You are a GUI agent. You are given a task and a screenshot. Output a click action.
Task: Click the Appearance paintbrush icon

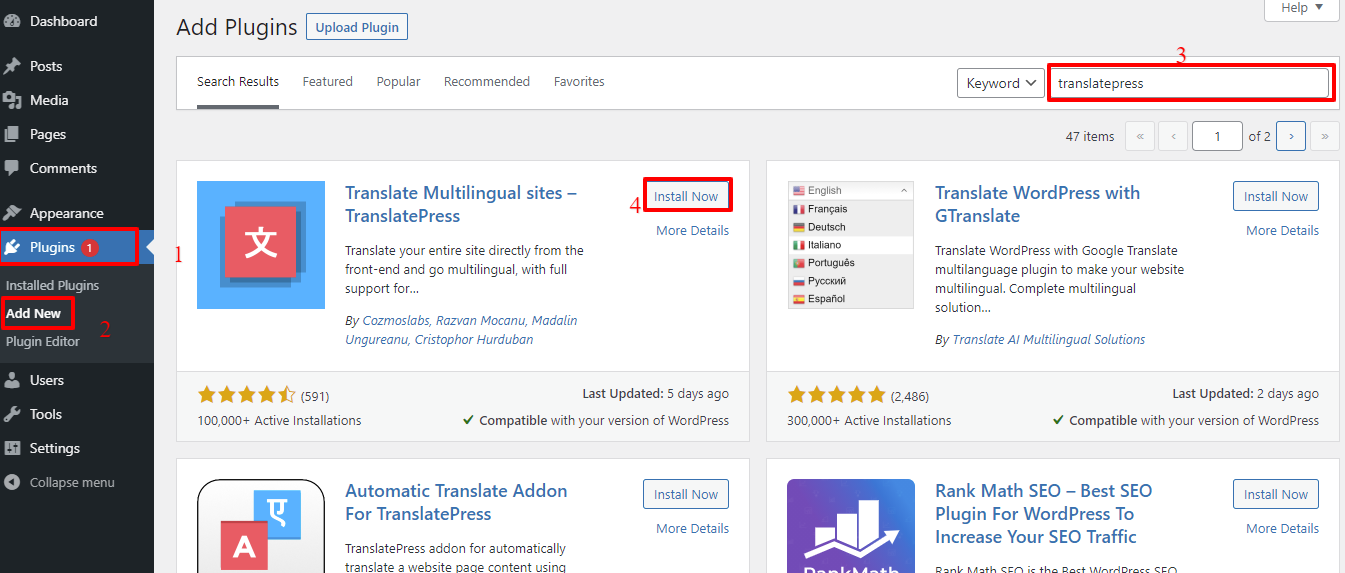pyautogui.click(x=12, y=213)
